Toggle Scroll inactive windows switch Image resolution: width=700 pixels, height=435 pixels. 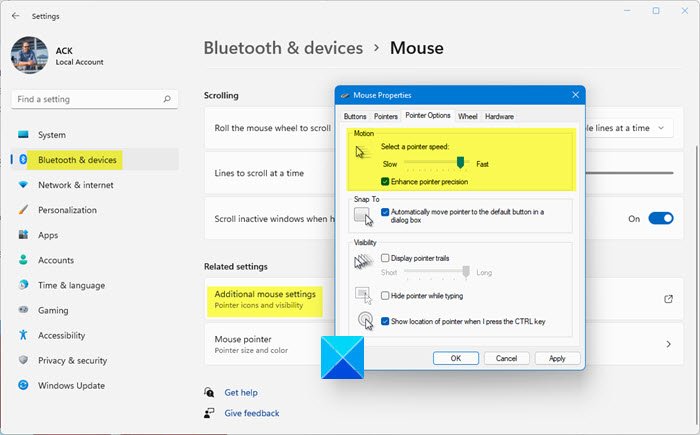661,218
